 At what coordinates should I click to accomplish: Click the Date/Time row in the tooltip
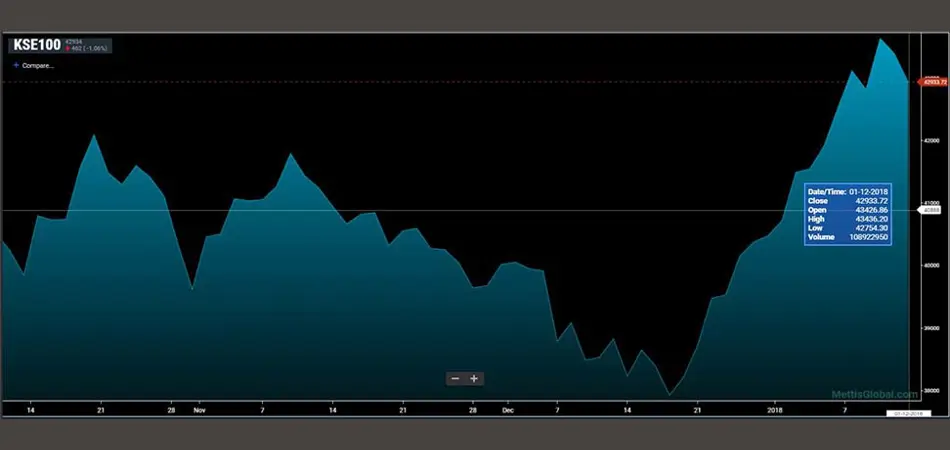[x=848, y=191]
